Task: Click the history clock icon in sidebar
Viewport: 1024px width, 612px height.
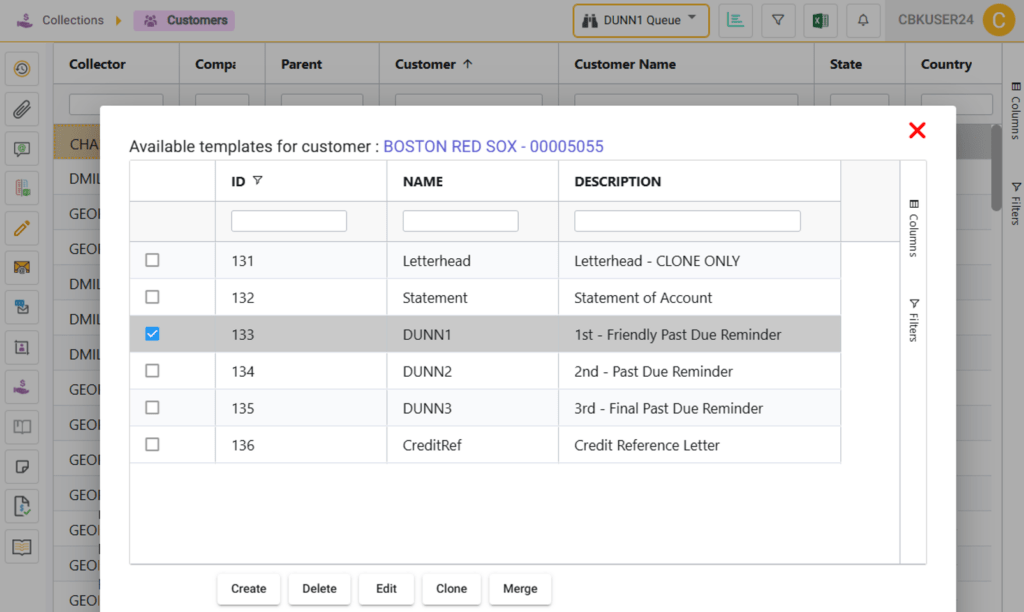Action: [x=22, y=69]
